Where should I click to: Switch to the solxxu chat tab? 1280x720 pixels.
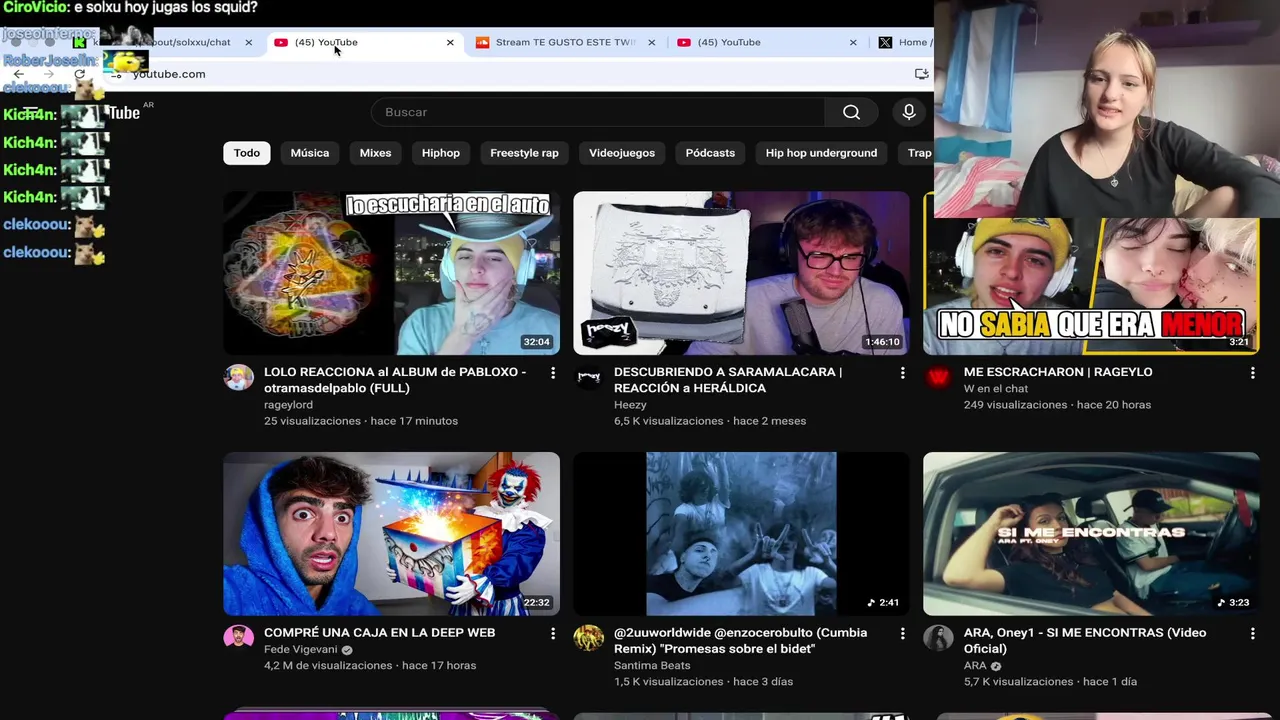point(165,42)
